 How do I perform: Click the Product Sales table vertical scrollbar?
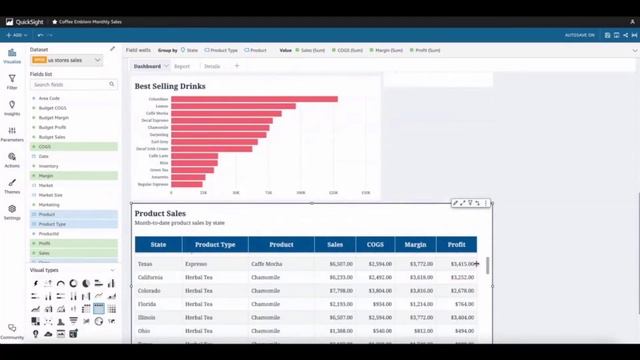pyautogui.click(x=487, y=265)
